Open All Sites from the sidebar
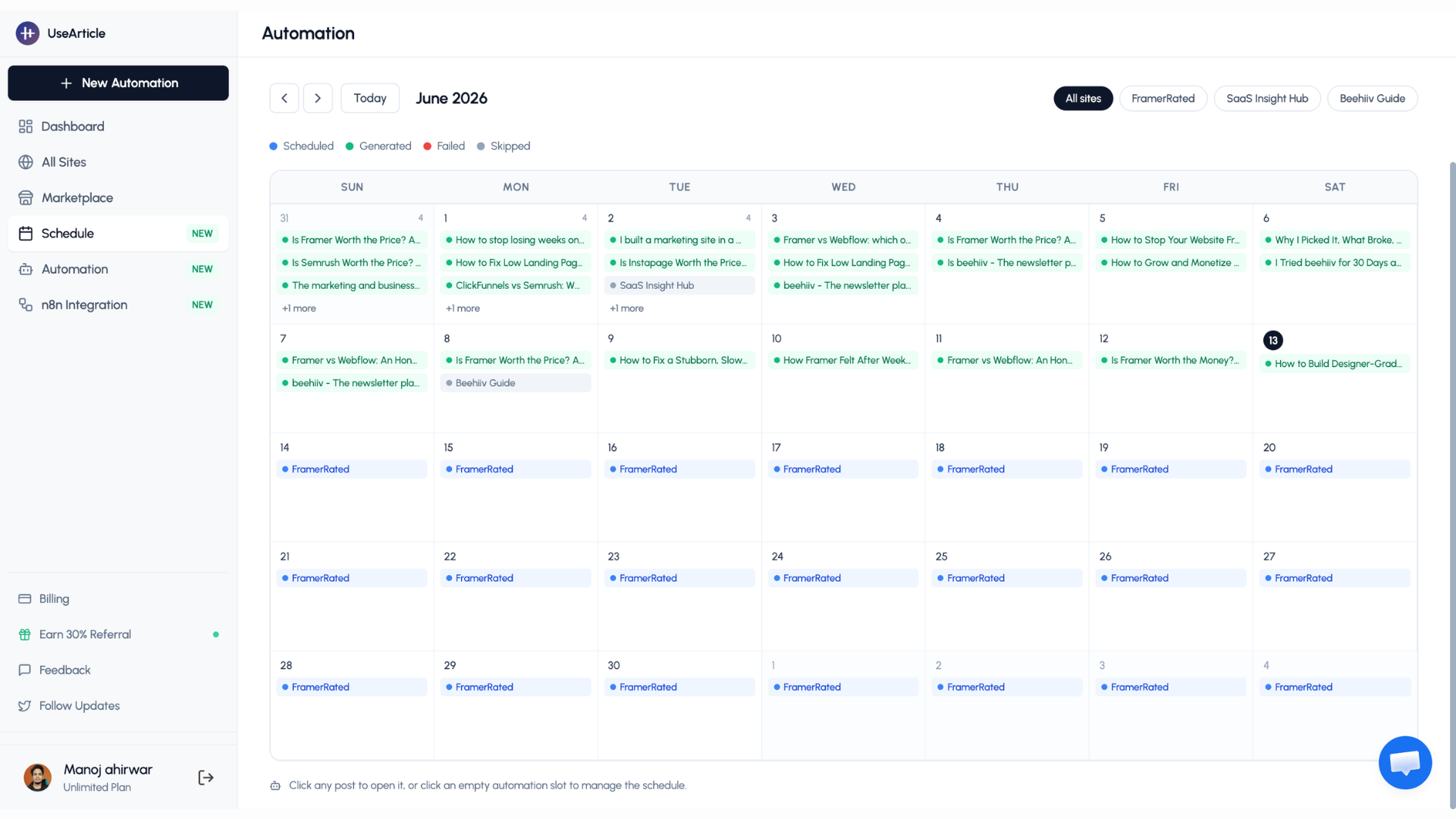This screenshot has height=819, width=1456. point(118,162)
